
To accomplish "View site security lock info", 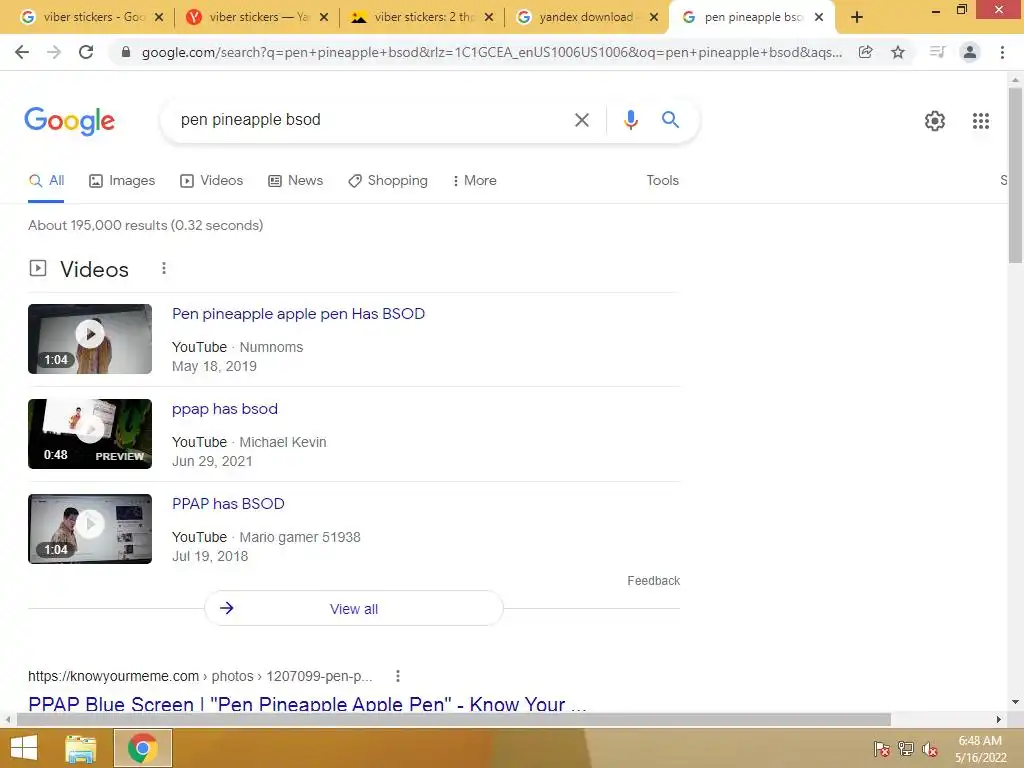I will click(x=126, y=52).
